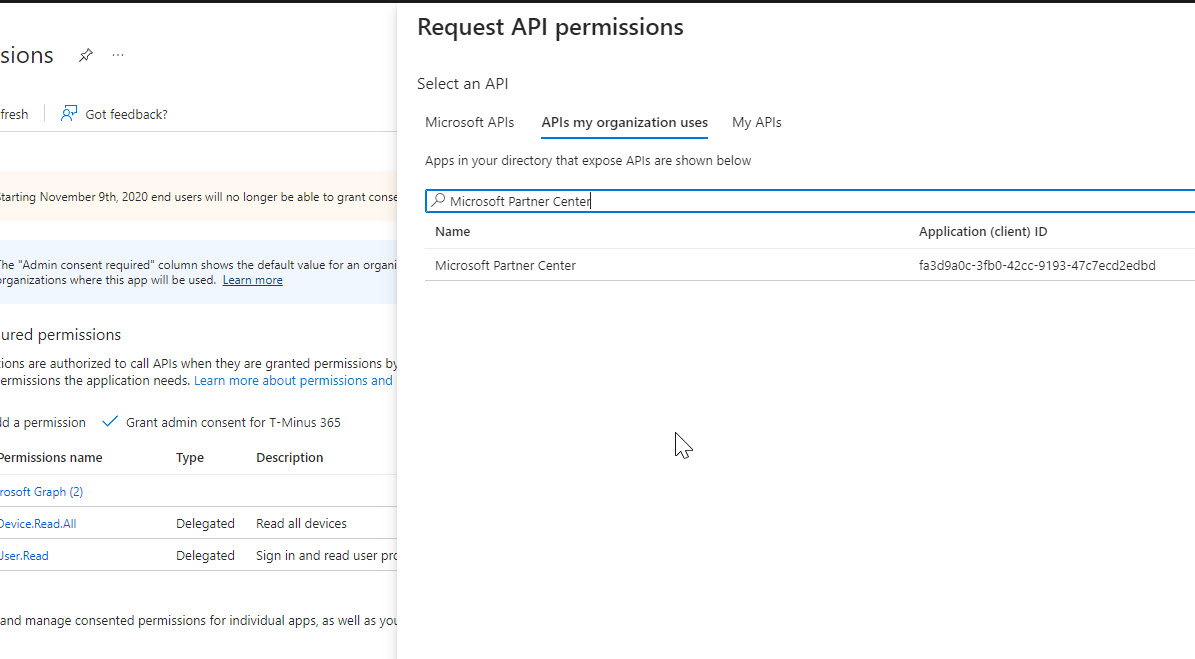Click the checkmark icon for Grant admin consent

pyautogui.click(x=110, y=422)
